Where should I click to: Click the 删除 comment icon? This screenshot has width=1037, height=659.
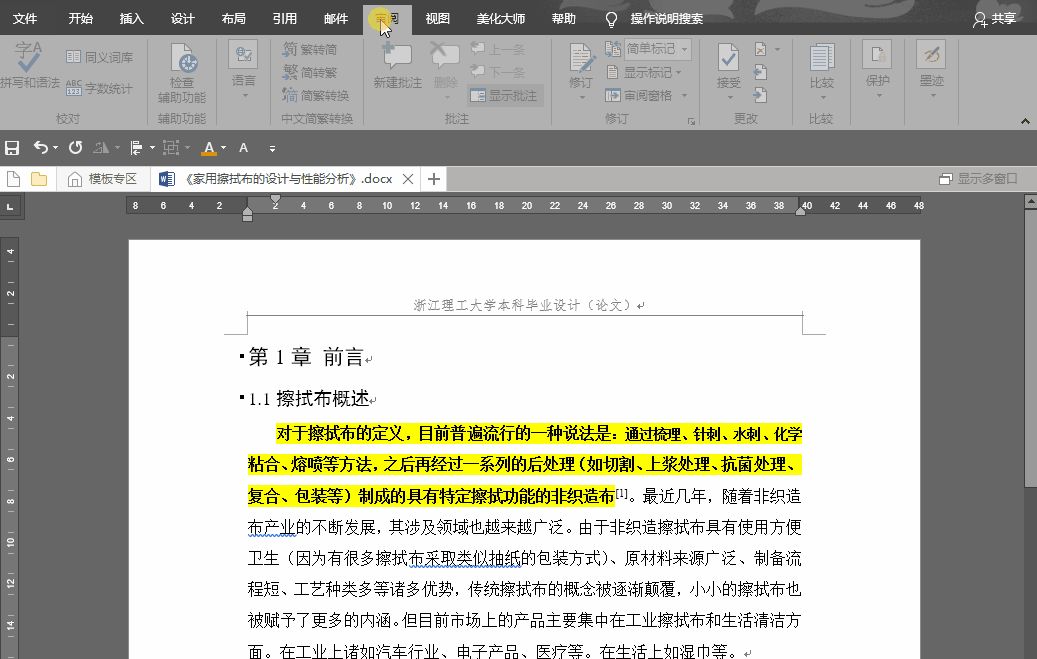click(x=445, y=54)
